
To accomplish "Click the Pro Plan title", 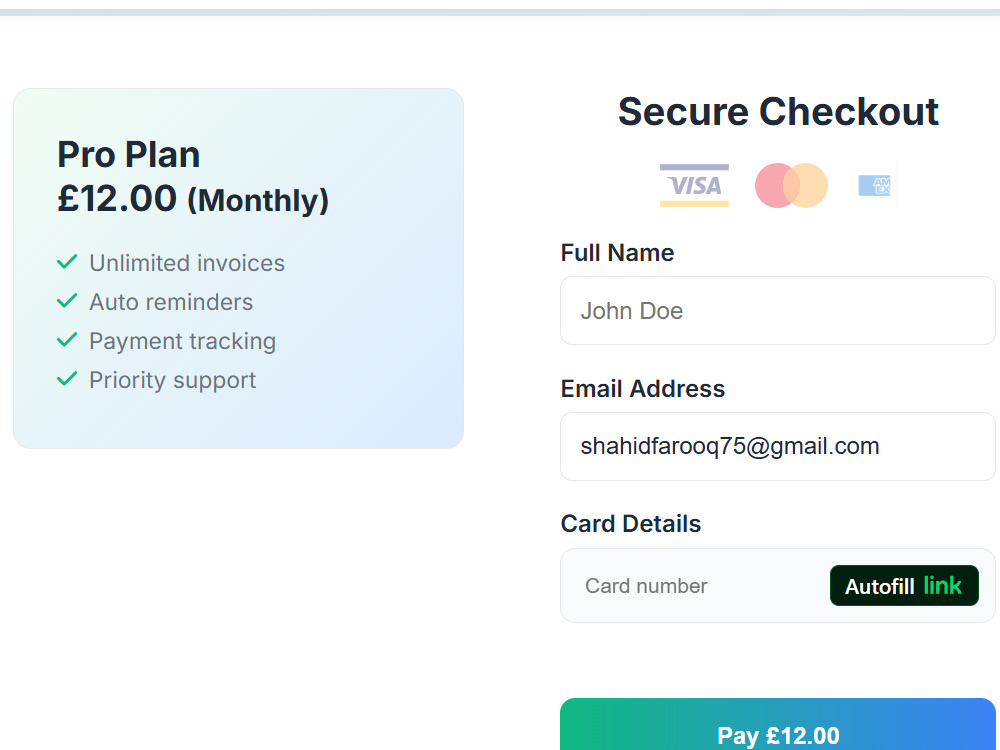I will pyautogui.click(x=129, y=154).
